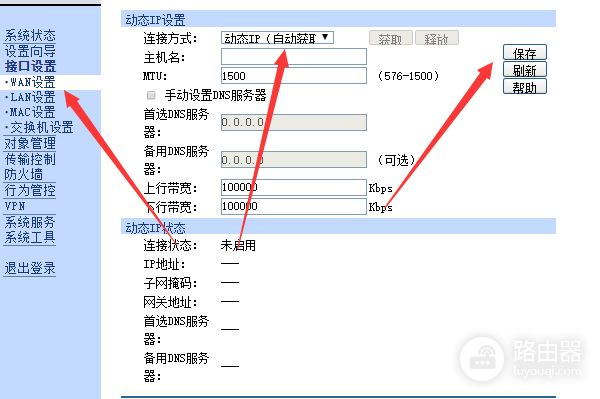Click the 首选DNS服务器 input field
600x399 pixels.
pyautogui.click(x=293, y=122)
